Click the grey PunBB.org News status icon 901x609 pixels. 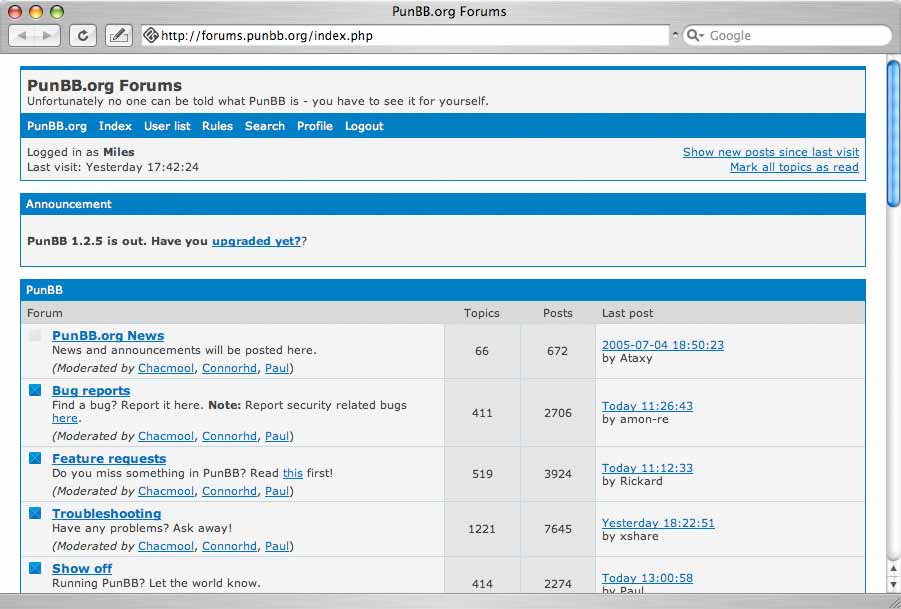pos(35,336)
